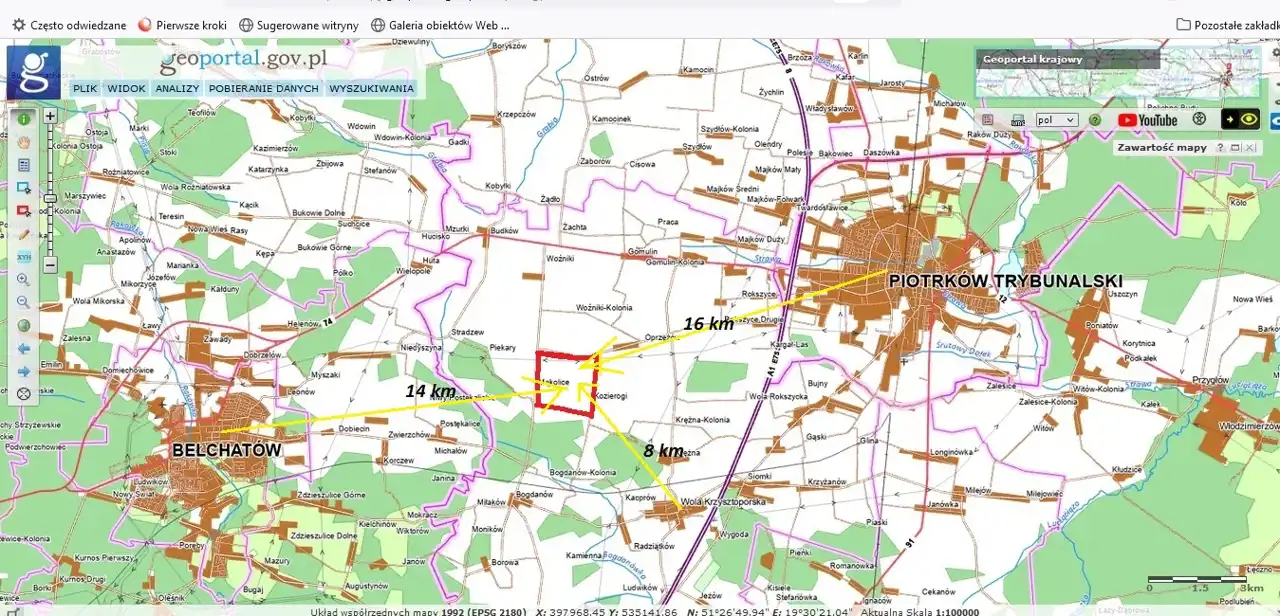Image resolution: width=1280 pixels, height=616 pixels.
Task: Open the XYH coordinates tool
Action: (24, 257)
